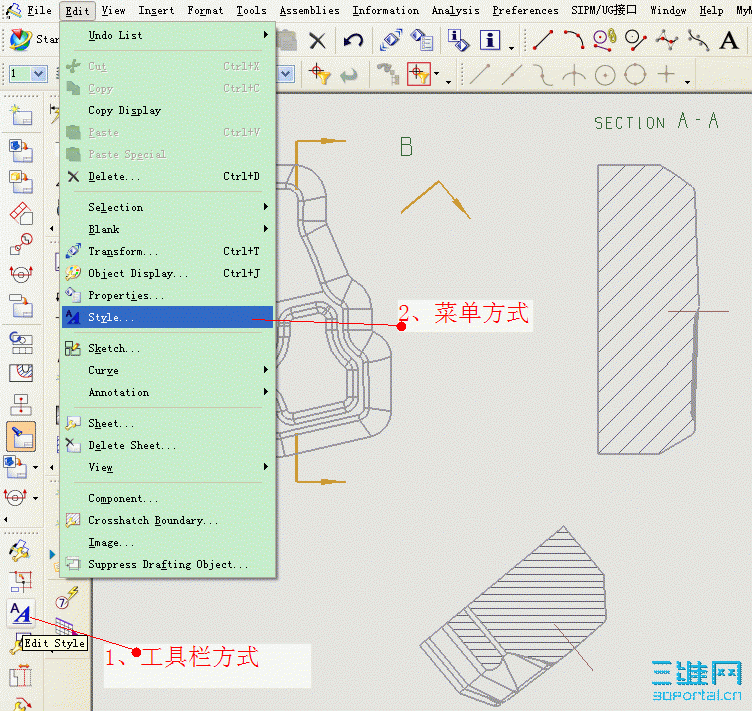Open the Preferences menu
The image size is (752, 711).
point(525,10)
